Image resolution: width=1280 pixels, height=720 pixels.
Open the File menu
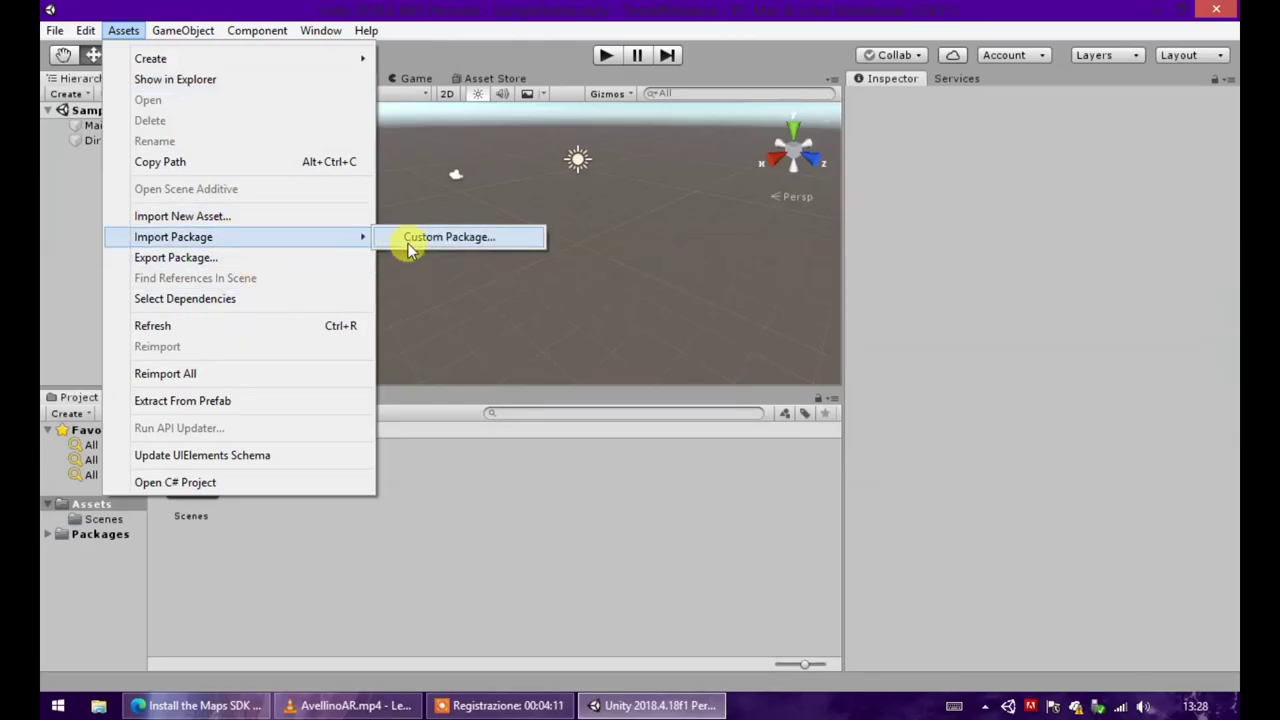click(x=55, y=30)
